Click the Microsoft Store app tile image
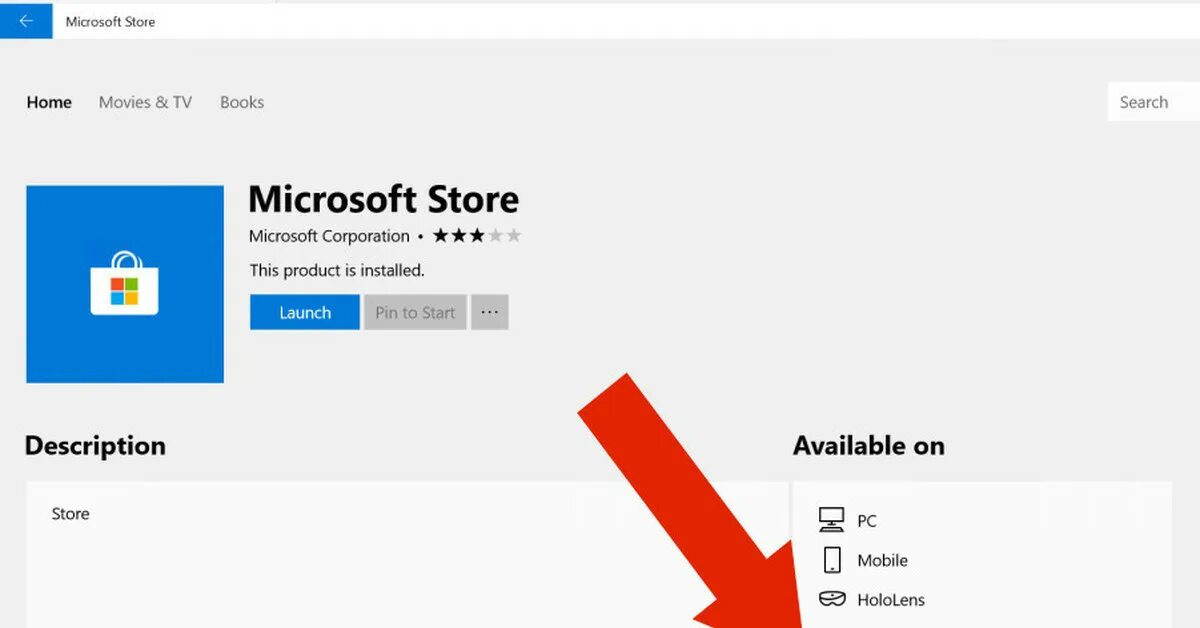 pyautogui.click(x=125, y=284)
